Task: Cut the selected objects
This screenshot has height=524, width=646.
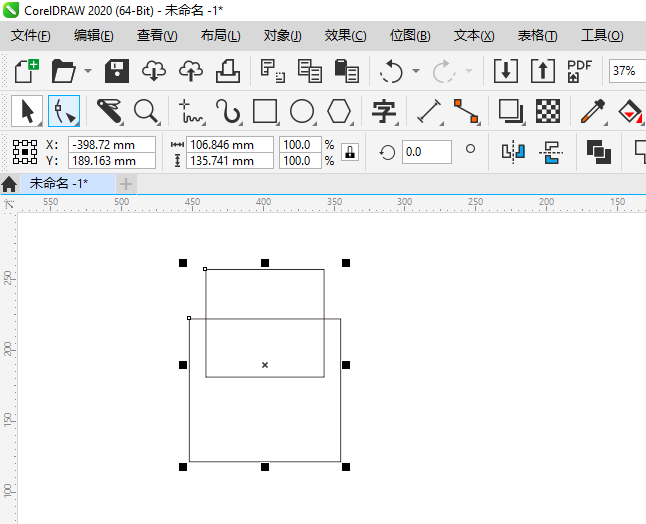Action: (273, 71)
